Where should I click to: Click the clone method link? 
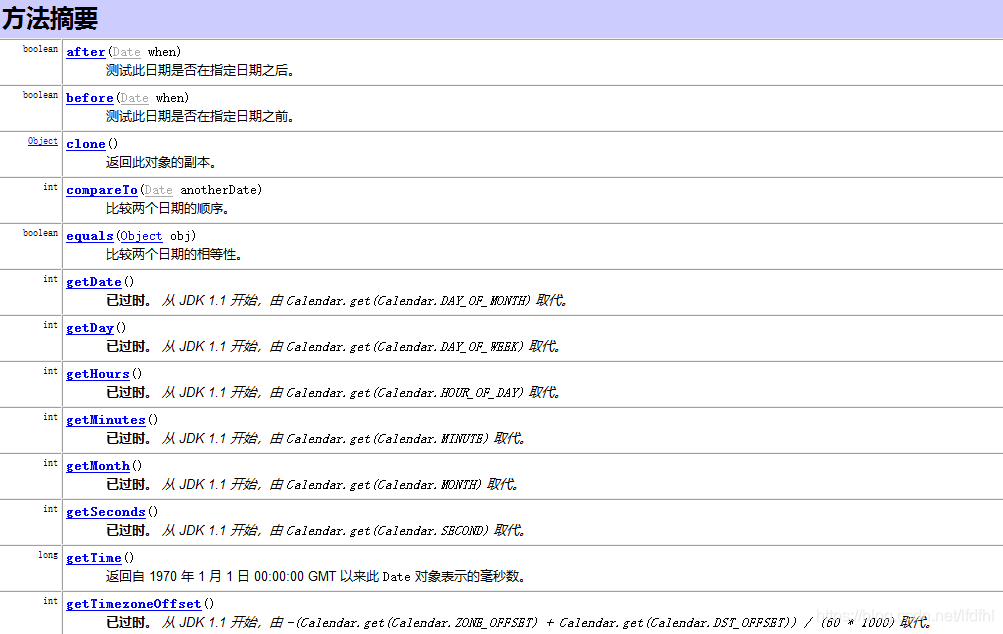pyautogui.click(x=85, y=143)
